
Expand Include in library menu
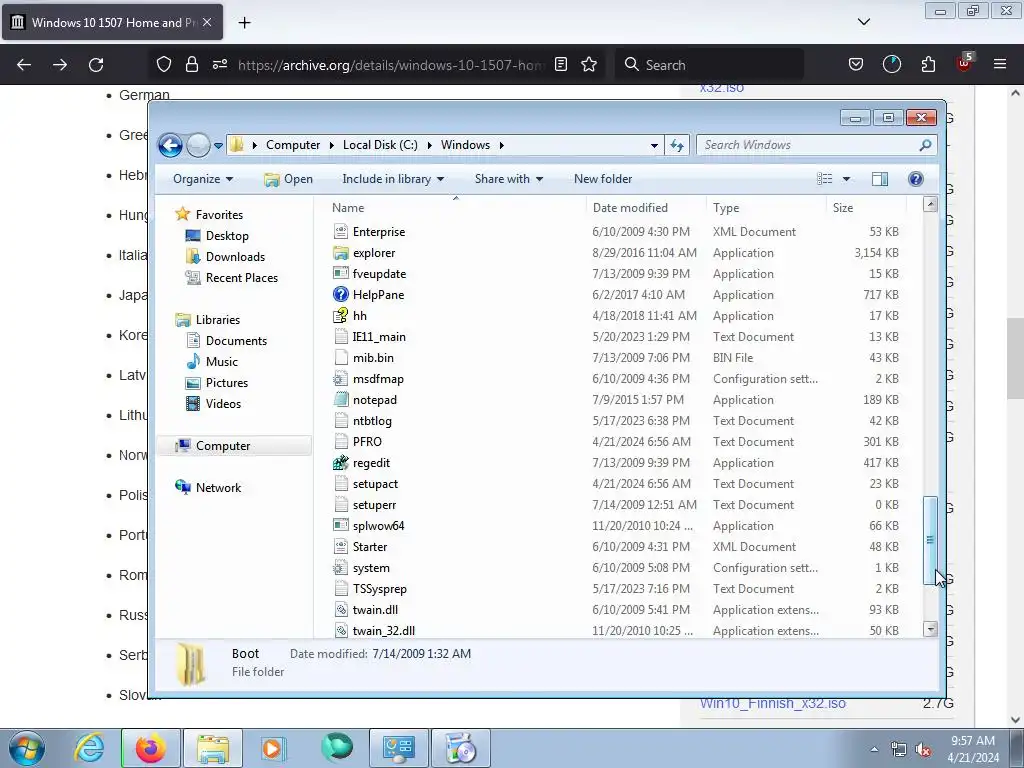[393, 179]
